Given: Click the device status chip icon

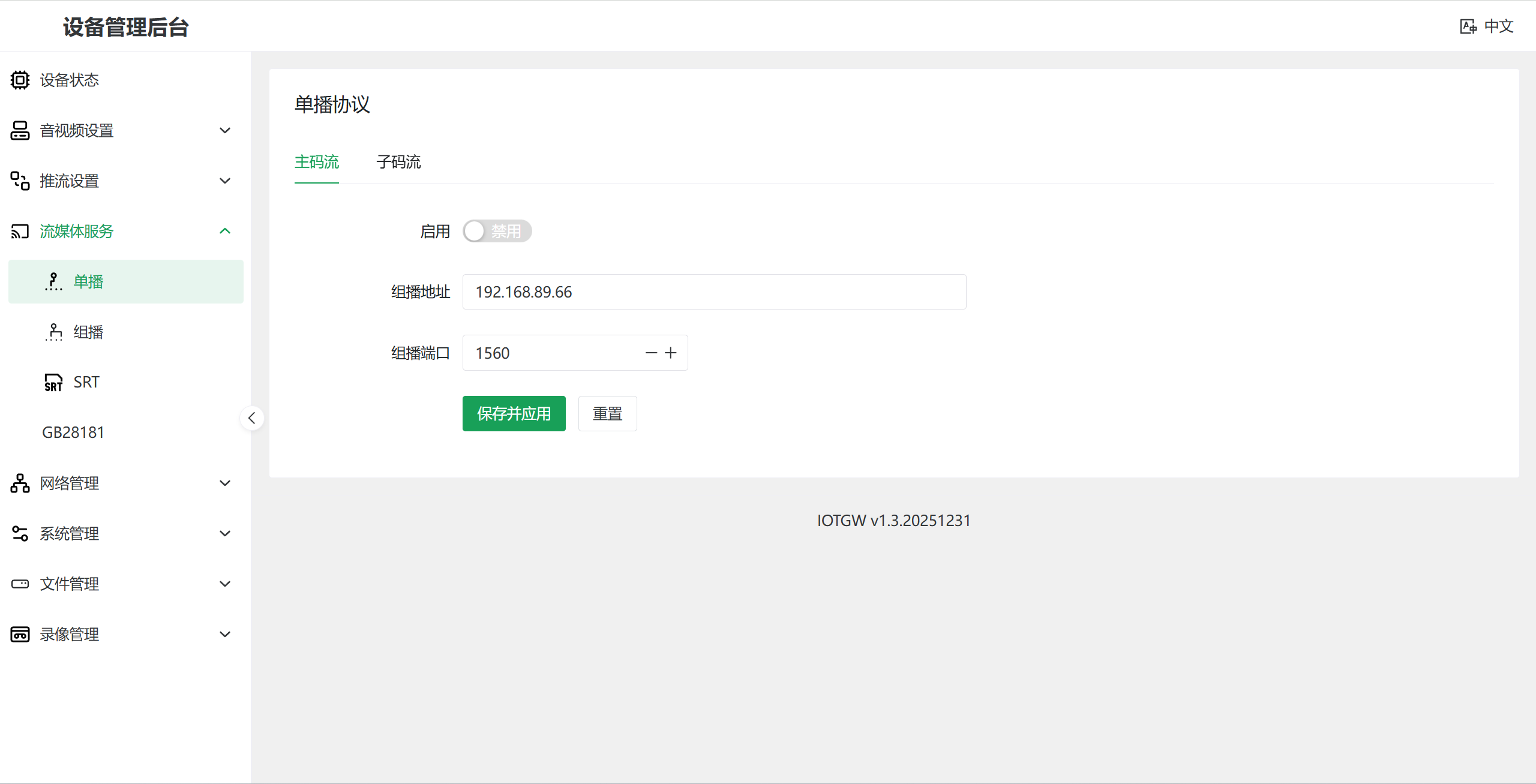Looking at the screenshot, I should click(x=20, y=80).
